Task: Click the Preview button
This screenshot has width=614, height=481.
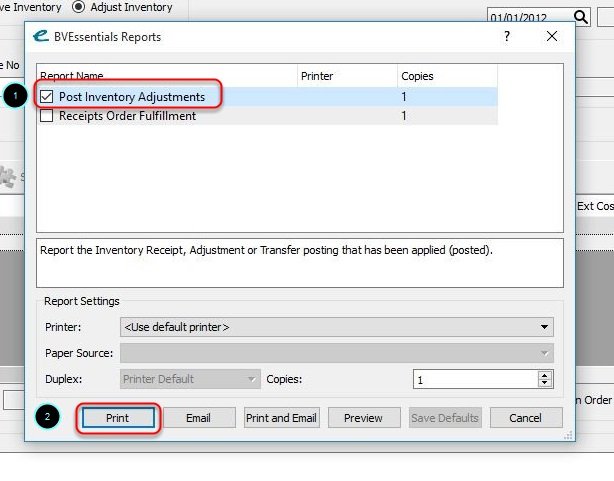Action: 364,418
